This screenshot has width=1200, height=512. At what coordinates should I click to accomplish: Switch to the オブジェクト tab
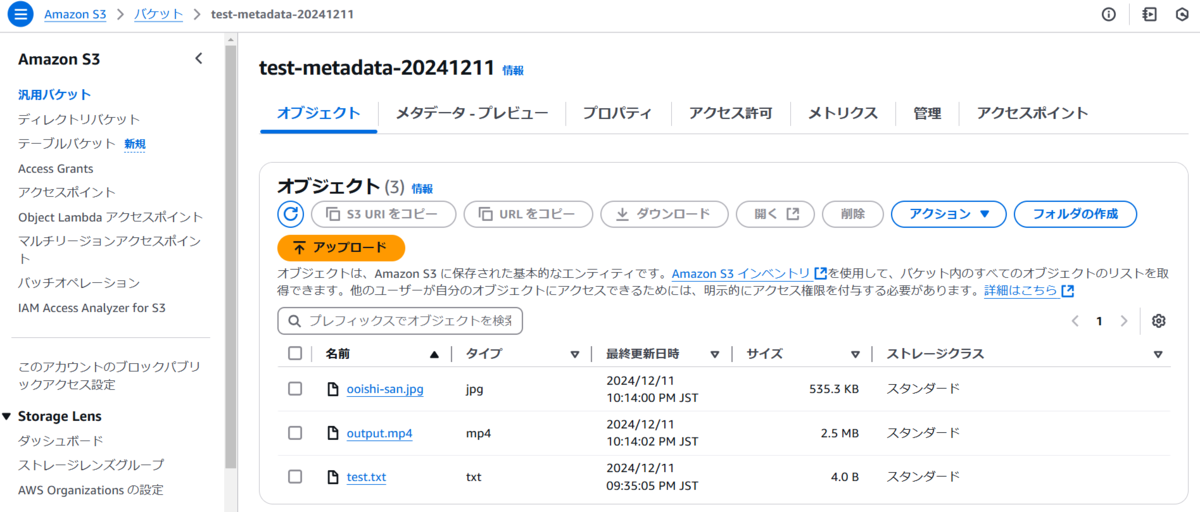coord(318,113)
